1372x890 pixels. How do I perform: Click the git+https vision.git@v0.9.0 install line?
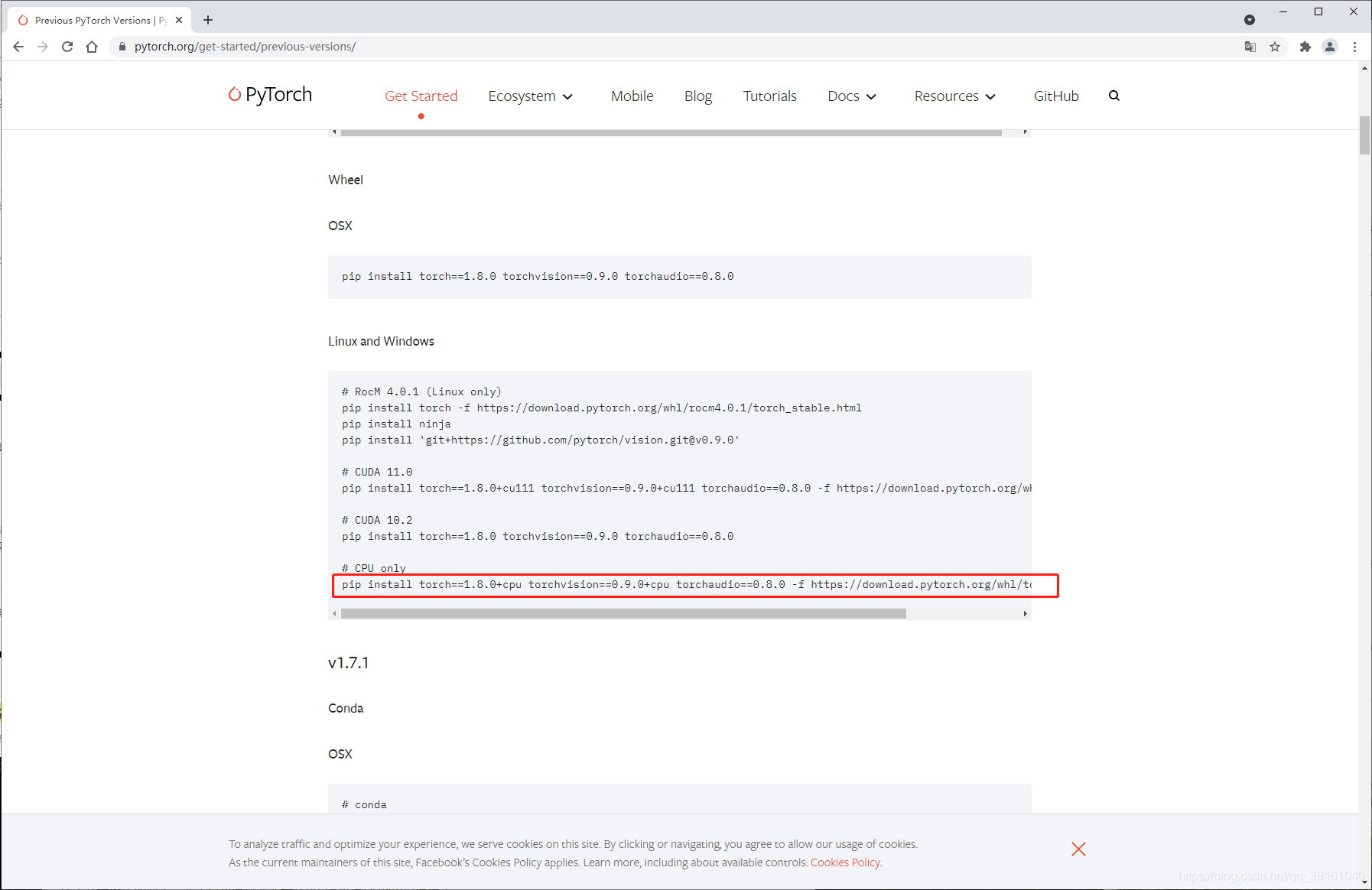pyautogui.click(x=541, y=440)
